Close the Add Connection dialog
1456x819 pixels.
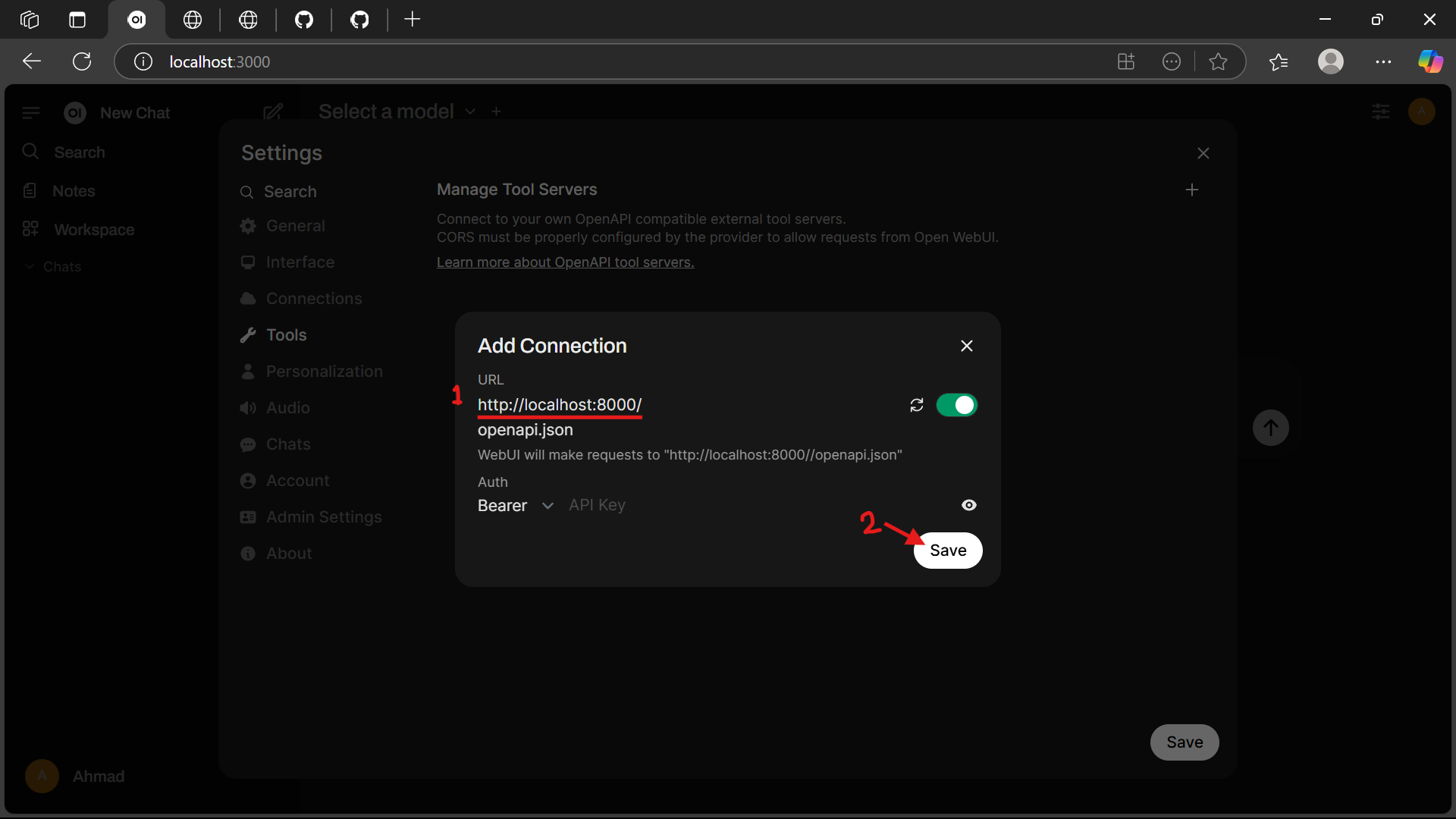click(966, 346)
